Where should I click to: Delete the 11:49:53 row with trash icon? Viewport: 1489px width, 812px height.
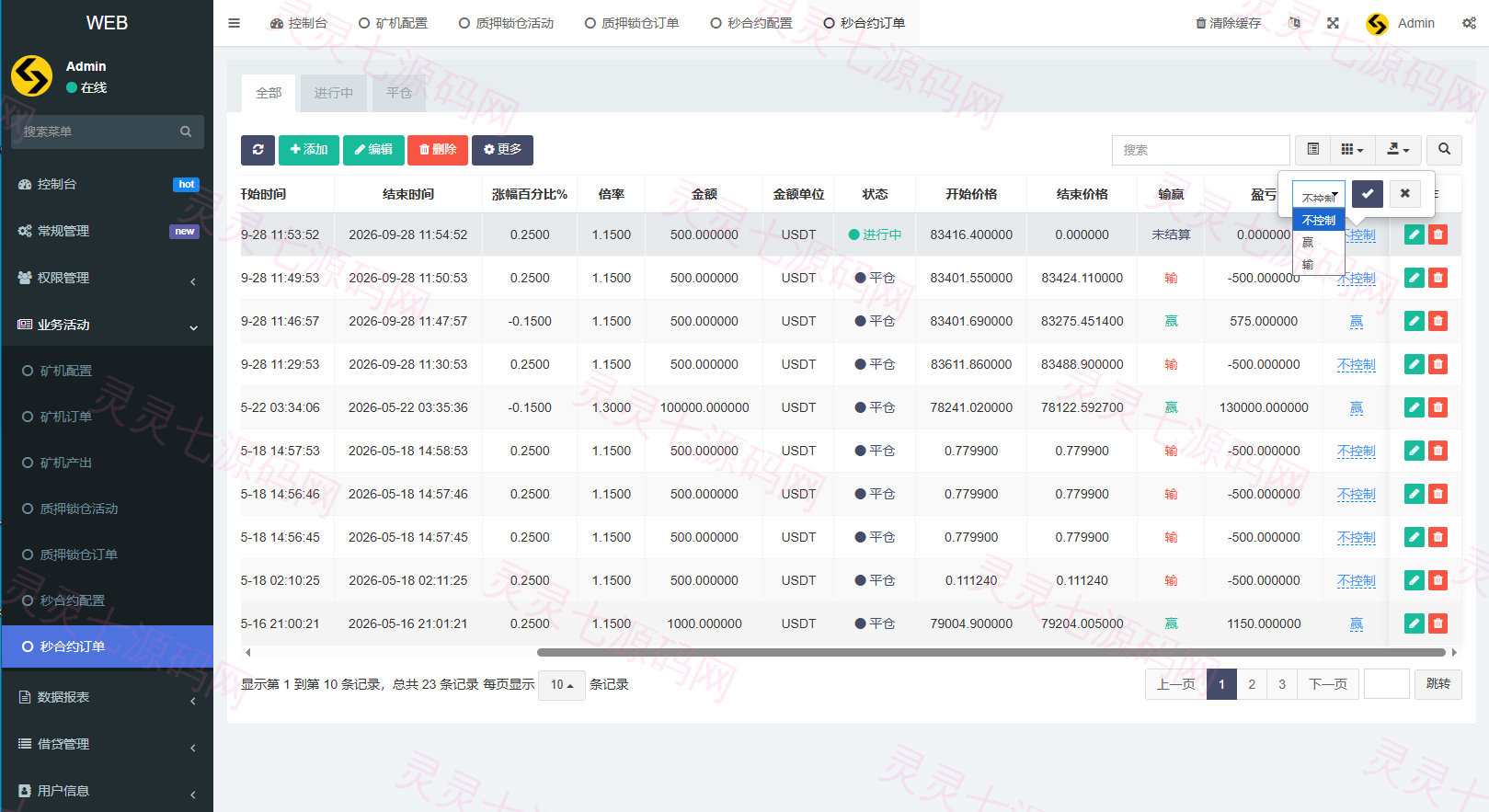[x=1438, y=278]
